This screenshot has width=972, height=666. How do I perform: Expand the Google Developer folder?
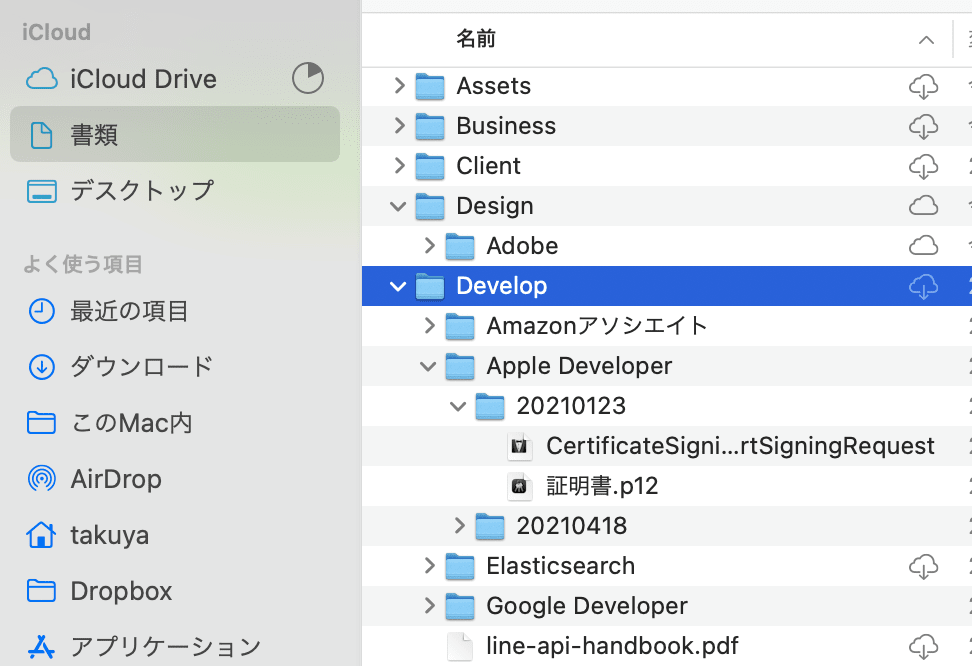[x=430, y=606]
